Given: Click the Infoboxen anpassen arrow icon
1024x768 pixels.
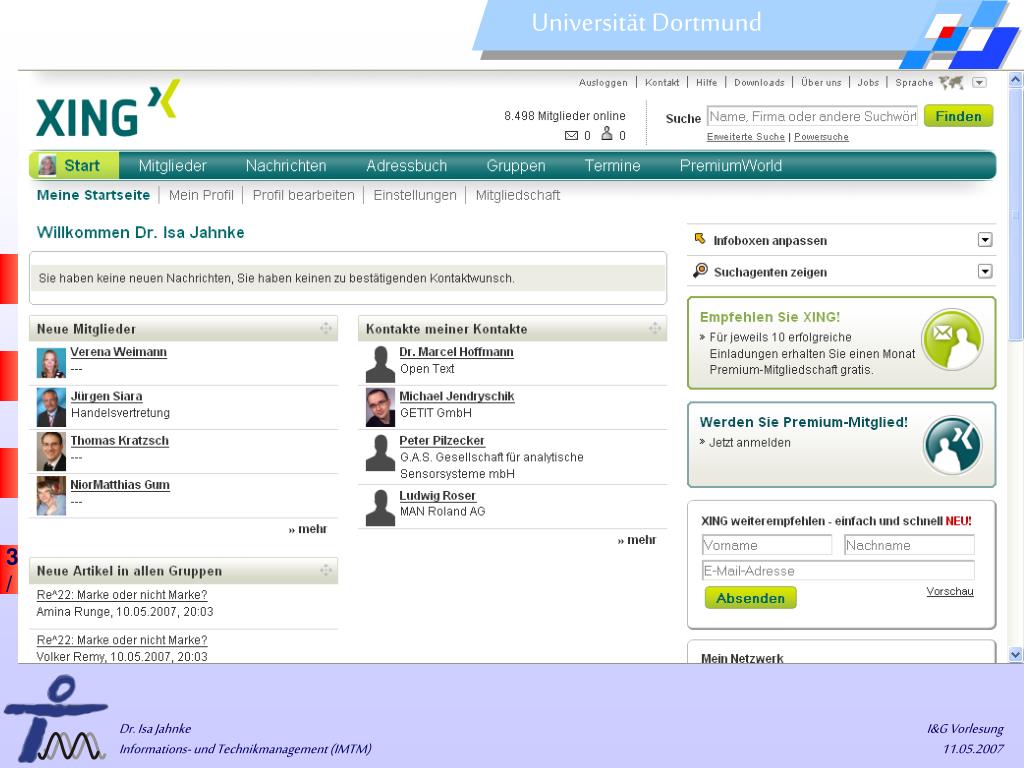Looking at the screenshot, I should coord(700,239).
